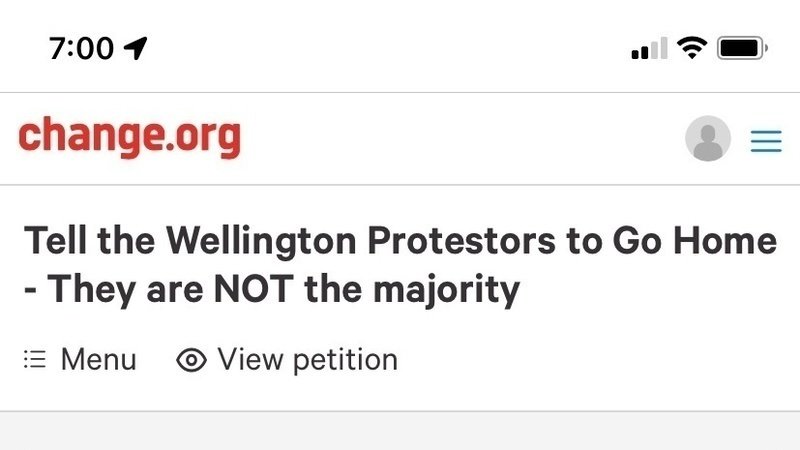Image resolution: width=800 pixels, height=450 pixels.
Task: Click the word "Tell" starting the title
Action: point(55,242)
